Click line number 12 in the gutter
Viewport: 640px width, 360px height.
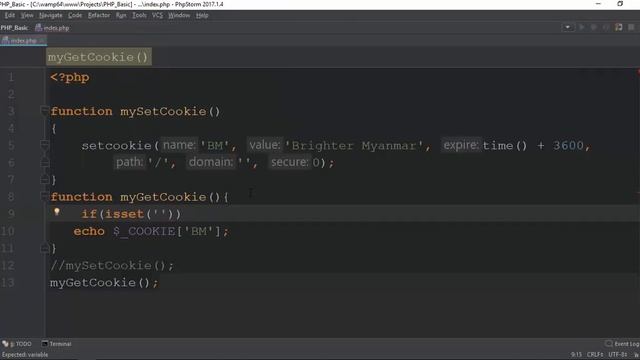tap(8, 266)
